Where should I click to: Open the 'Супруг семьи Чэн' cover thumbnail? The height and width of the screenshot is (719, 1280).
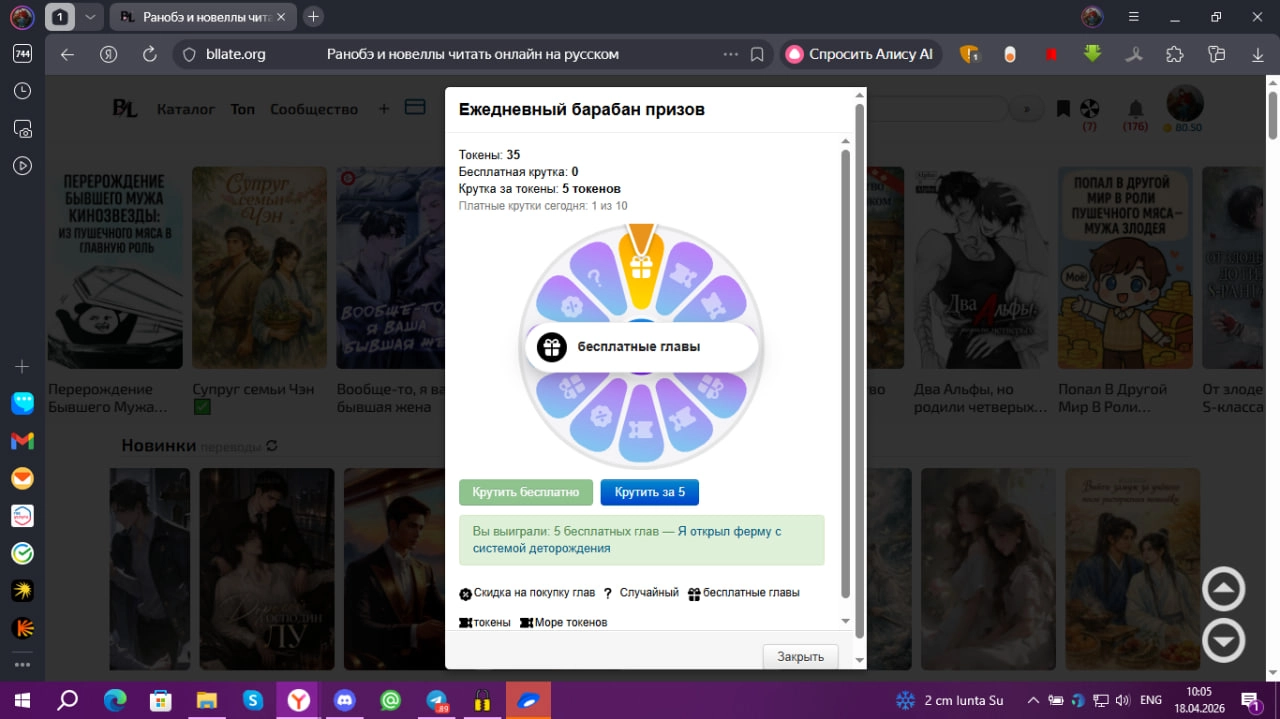tap(259, 266)
